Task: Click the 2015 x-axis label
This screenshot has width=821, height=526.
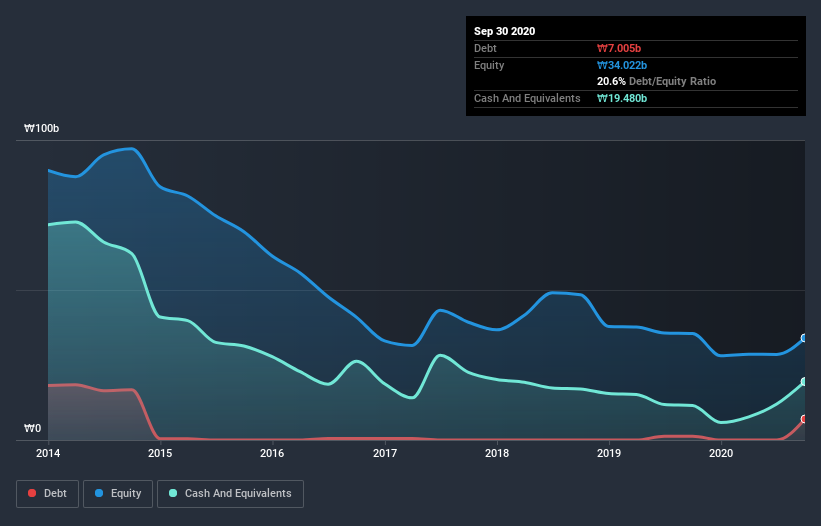Action: 160,453
